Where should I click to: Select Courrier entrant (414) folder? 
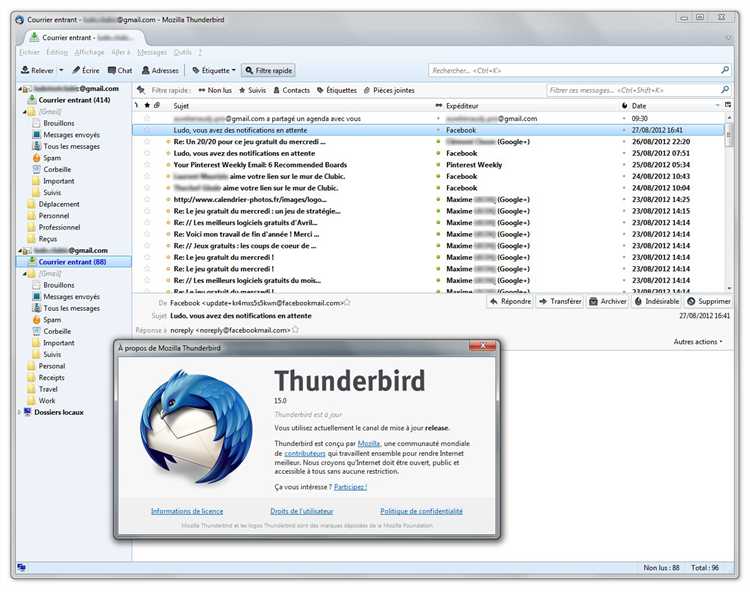point(74,100)
